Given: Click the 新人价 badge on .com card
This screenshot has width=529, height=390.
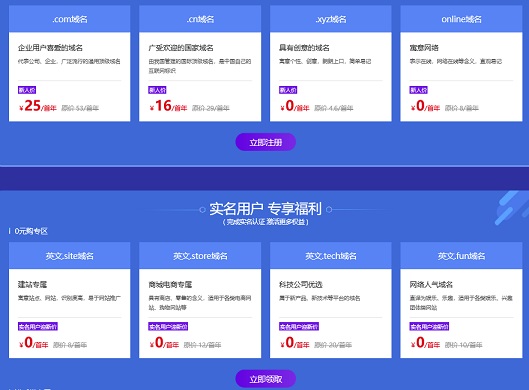Looking at the screenshot, I should [x=27, y=90].
